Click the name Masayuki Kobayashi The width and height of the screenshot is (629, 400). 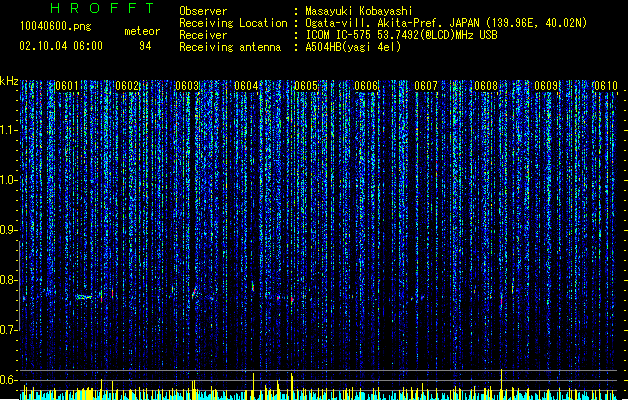tap(359, 11)
